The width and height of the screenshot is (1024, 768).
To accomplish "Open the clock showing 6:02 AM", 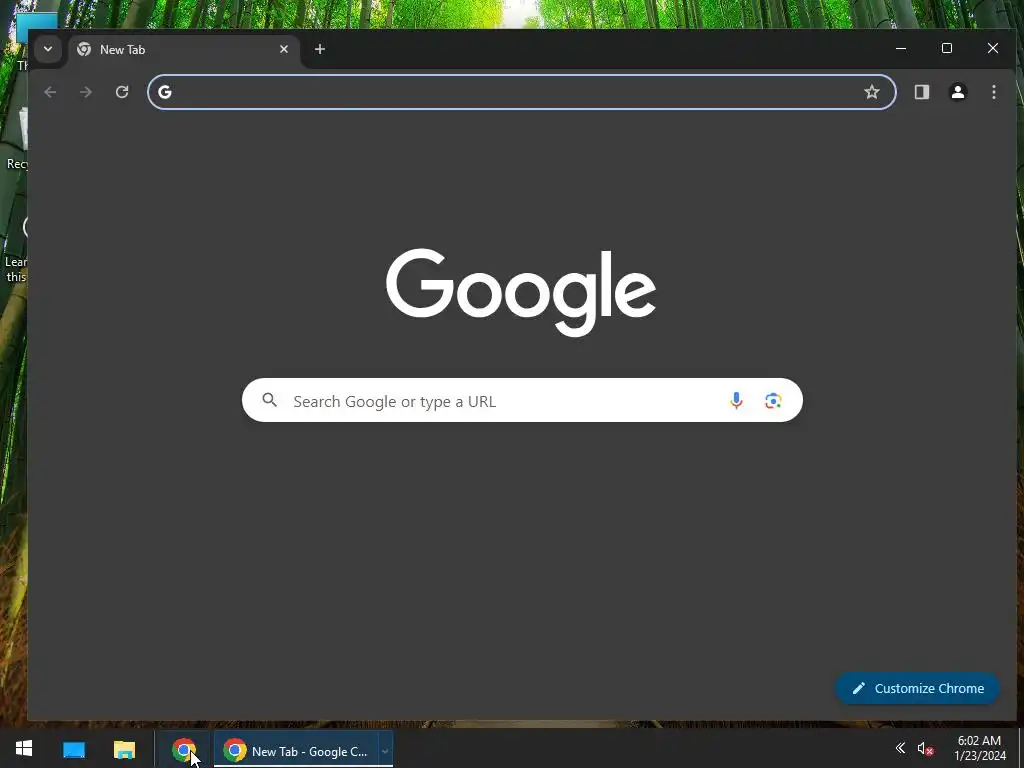I will point(979,748).
